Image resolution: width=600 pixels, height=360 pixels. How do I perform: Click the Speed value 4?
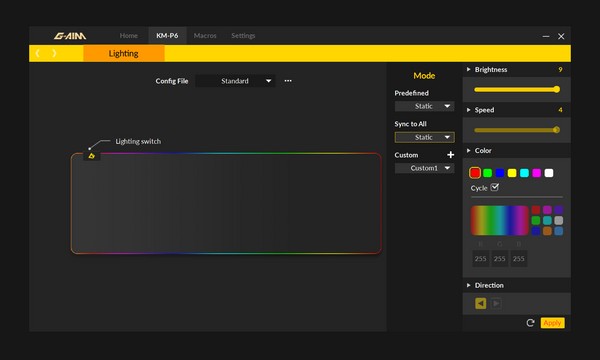tap(560, 110)
